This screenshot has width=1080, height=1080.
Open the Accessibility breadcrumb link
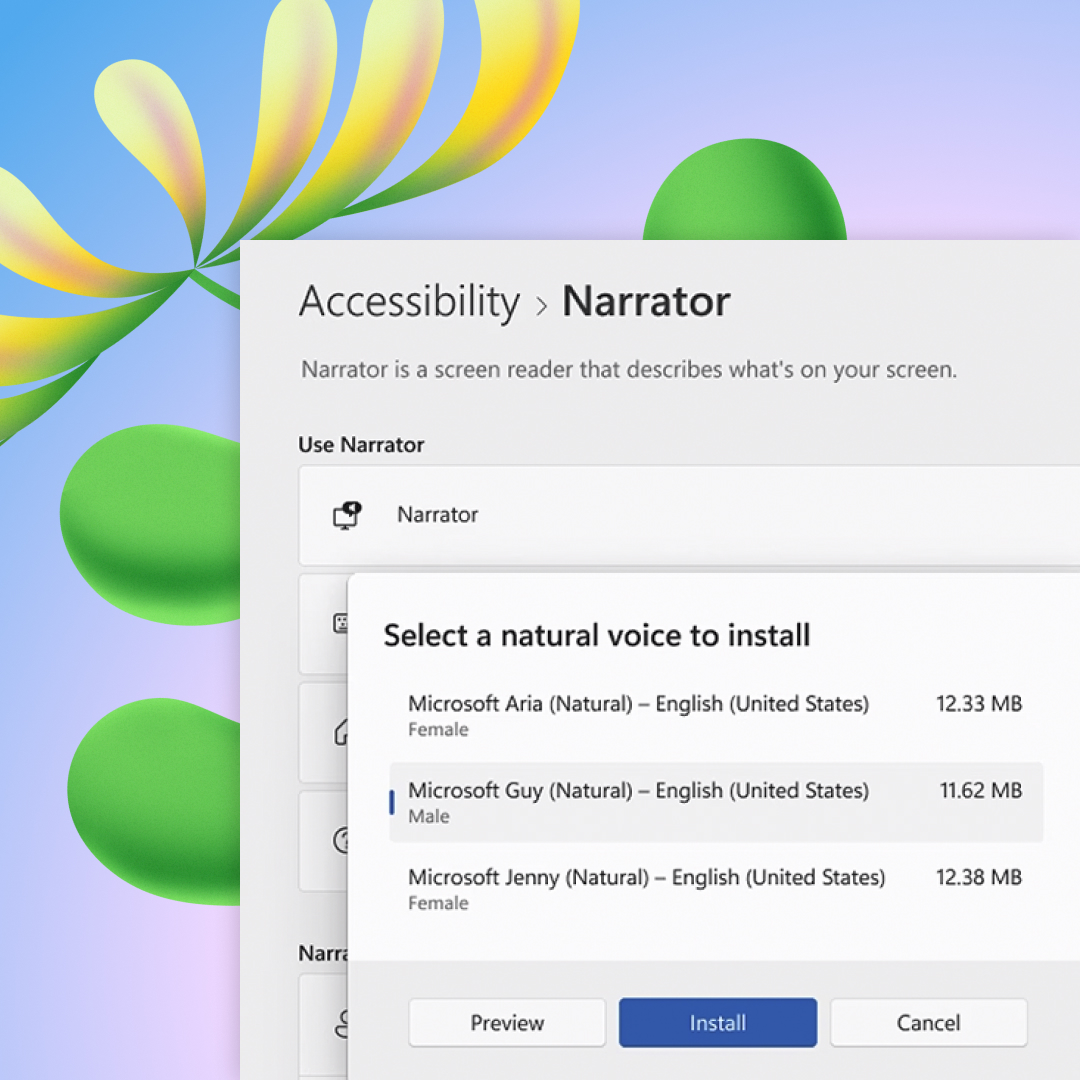[408, 301]
